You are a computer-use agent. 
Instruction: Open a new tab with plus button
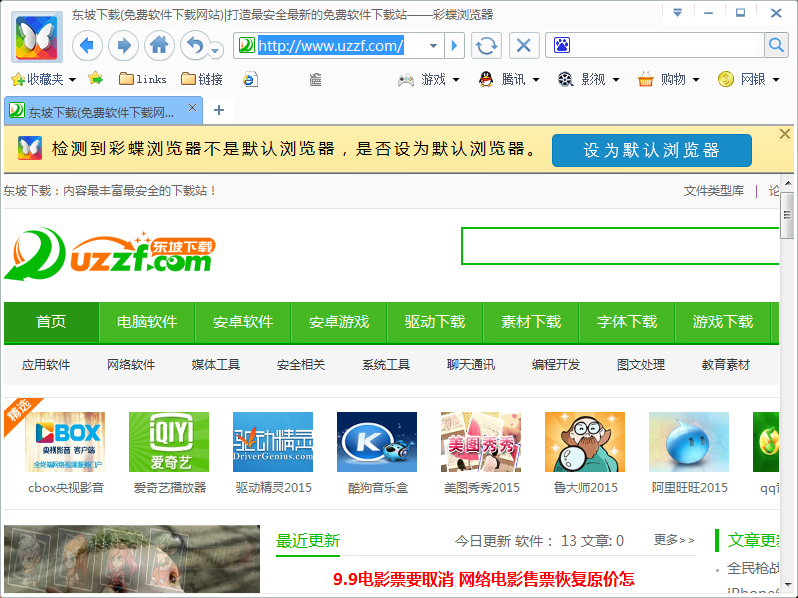(x=219, y=110)
